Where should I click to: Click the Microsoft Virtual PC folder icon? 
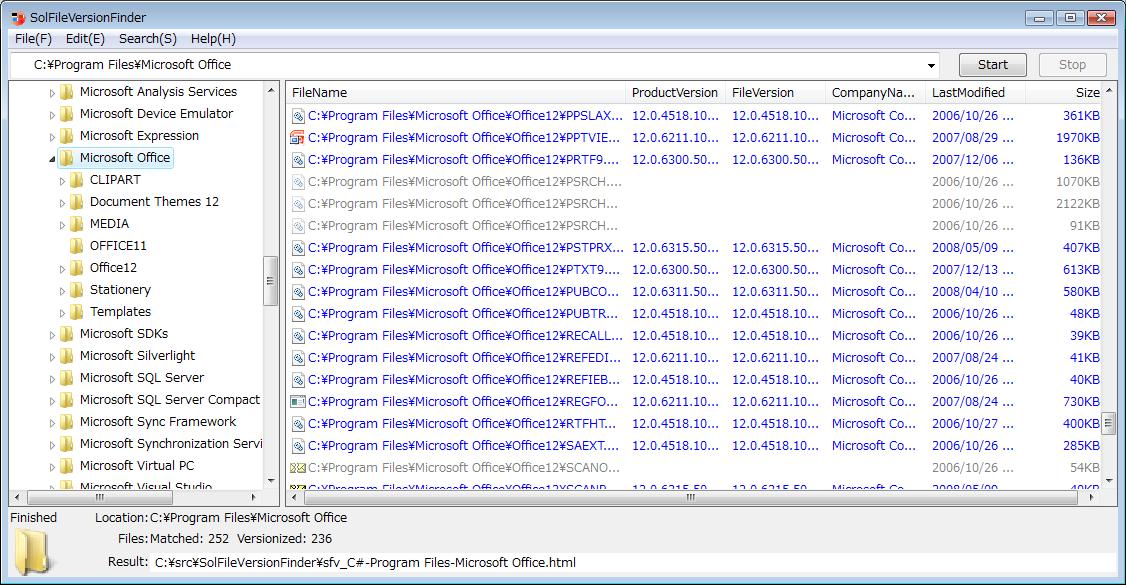67,466
